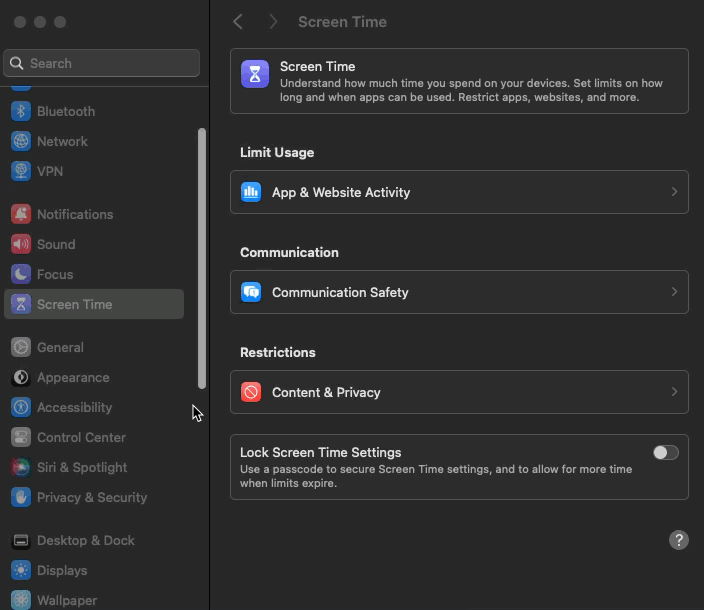
Task: Click the Appearance icon
Action: (21, 377)
